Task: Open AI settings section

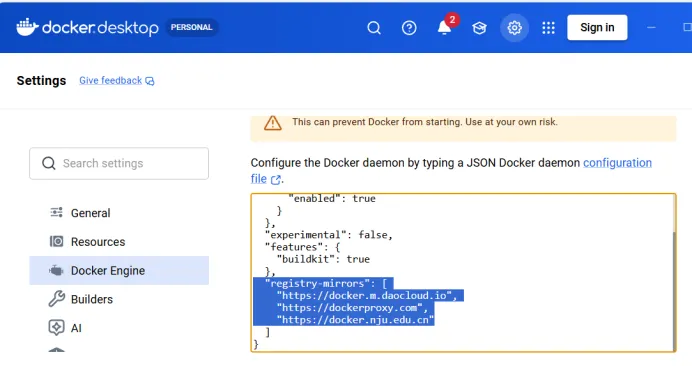Action: point(119,328)
